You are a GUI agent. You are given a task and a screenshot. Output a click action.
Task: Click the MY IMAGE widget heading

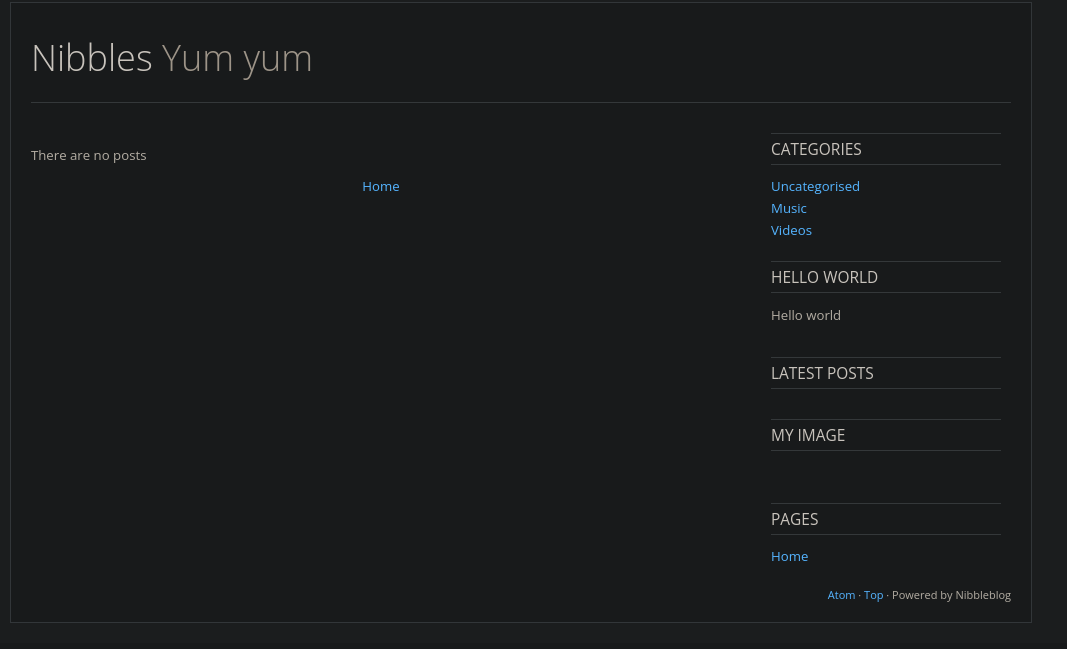coord(808,435)
